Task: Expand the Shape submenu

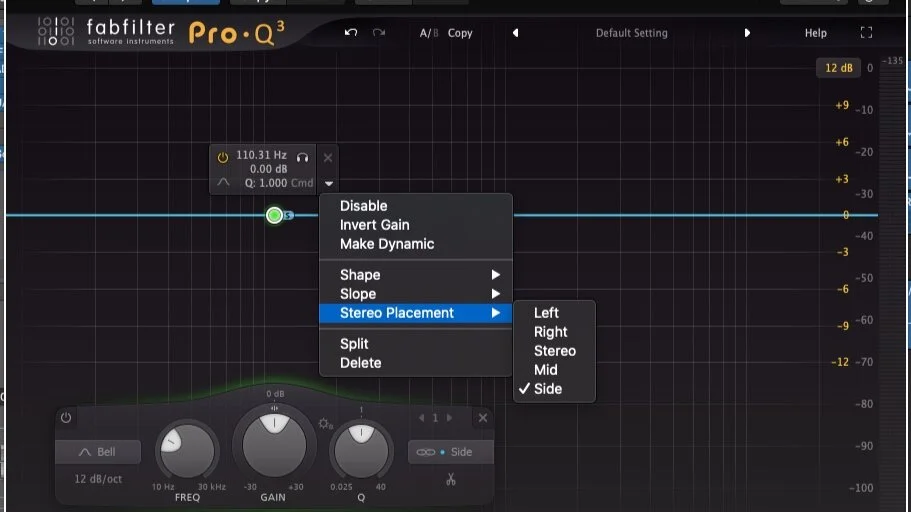Action: coord(415,275)
